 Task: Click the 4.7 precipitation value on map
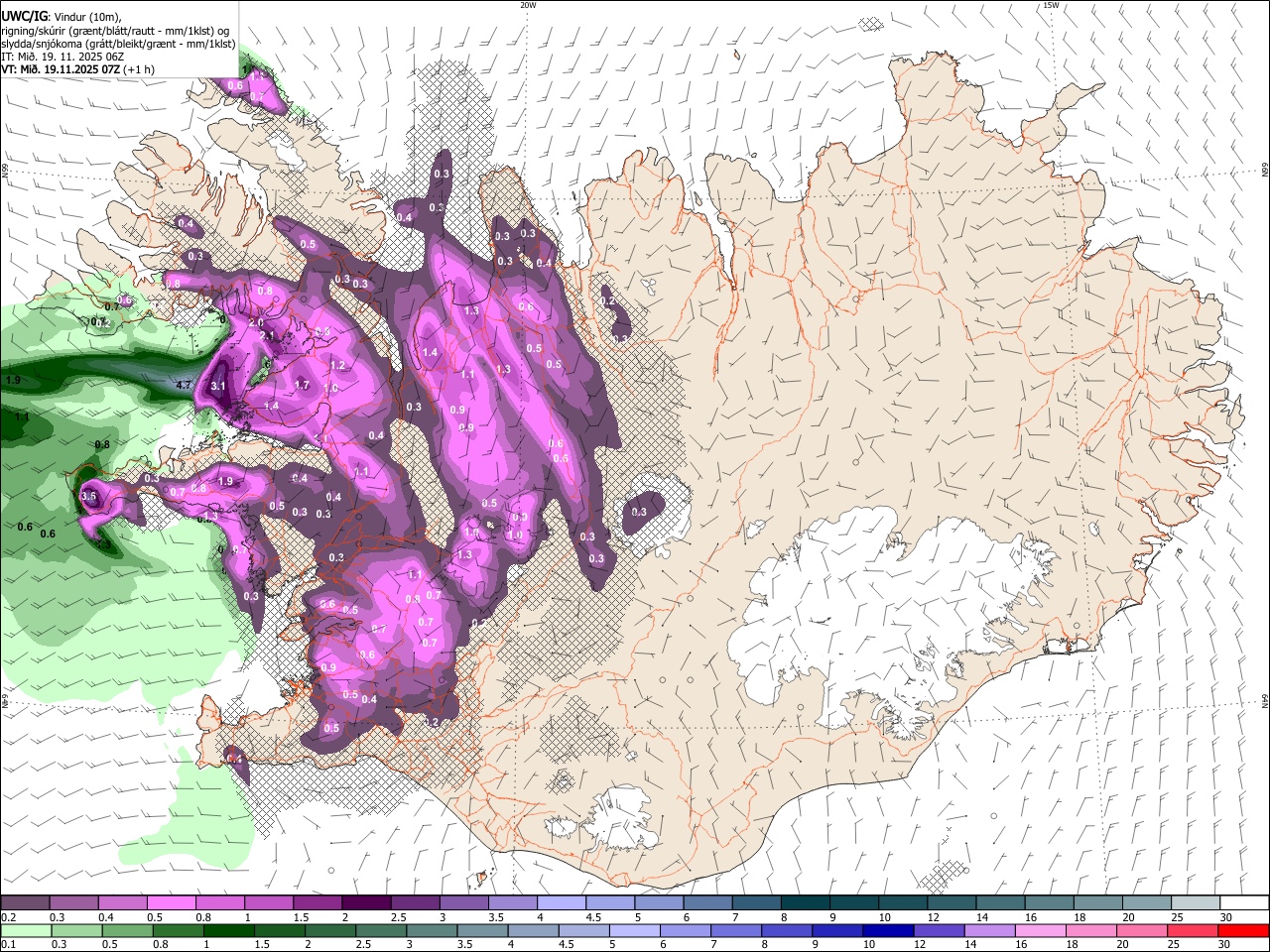(184, 385)
